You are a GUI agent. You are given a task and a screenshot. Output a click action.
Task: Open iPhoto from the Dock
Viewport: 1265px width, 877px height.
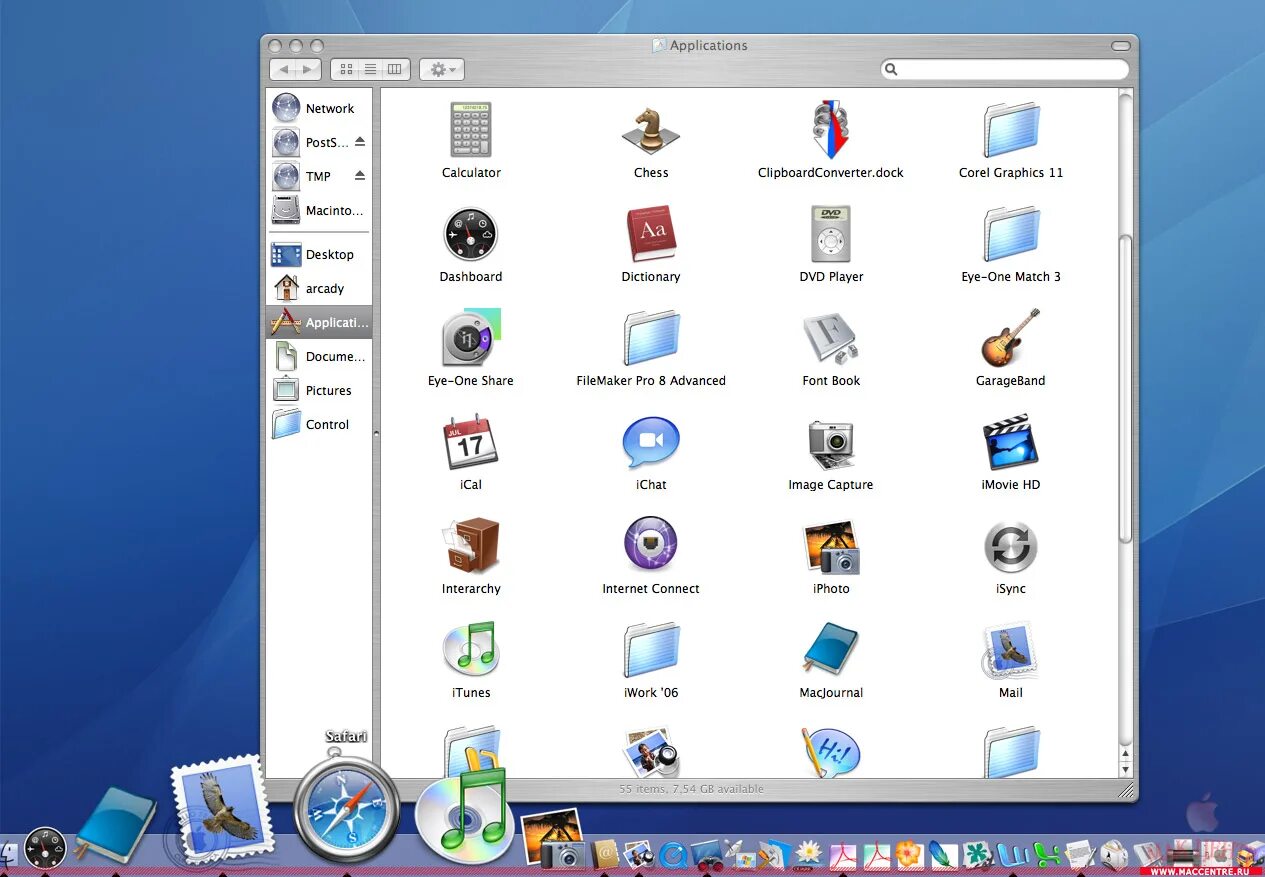click(x=553, y=839)
